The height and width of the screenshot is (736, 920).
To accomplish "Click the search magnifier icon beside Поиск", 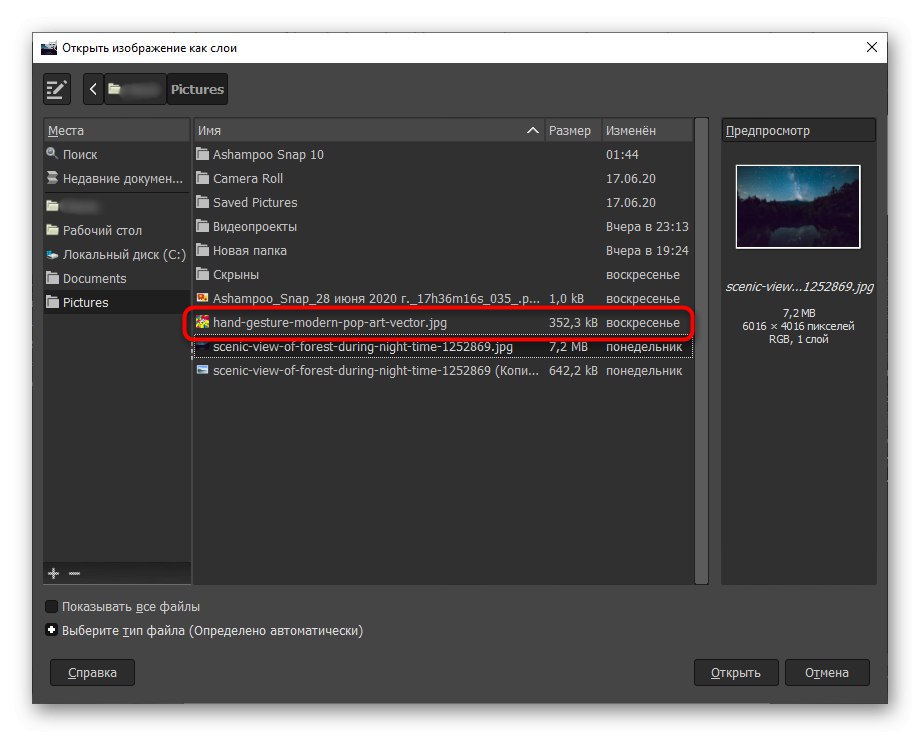I will point(52,154).
